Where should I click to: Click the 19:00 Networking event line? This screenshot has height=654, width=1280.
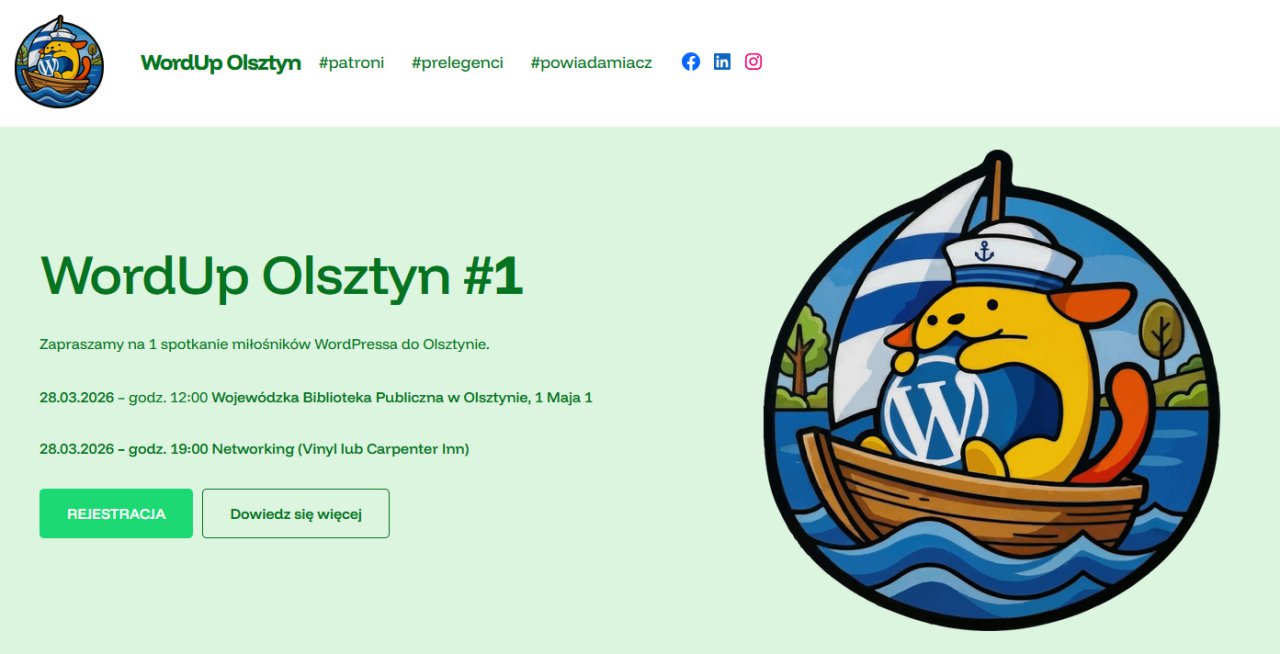click(254, 449)
